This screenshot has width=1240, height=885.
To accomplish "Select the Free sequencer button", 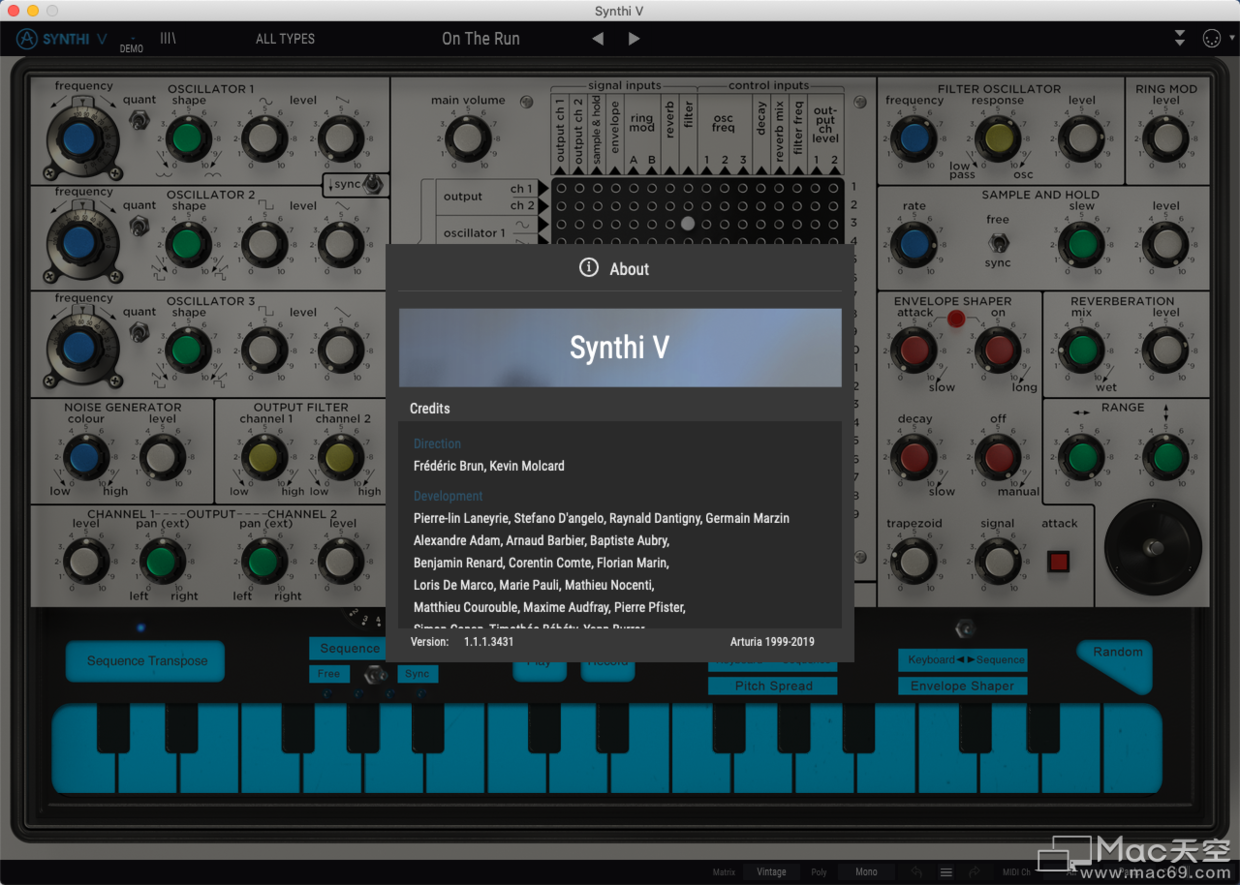I will pyautogui.click(x=329, y=674).
